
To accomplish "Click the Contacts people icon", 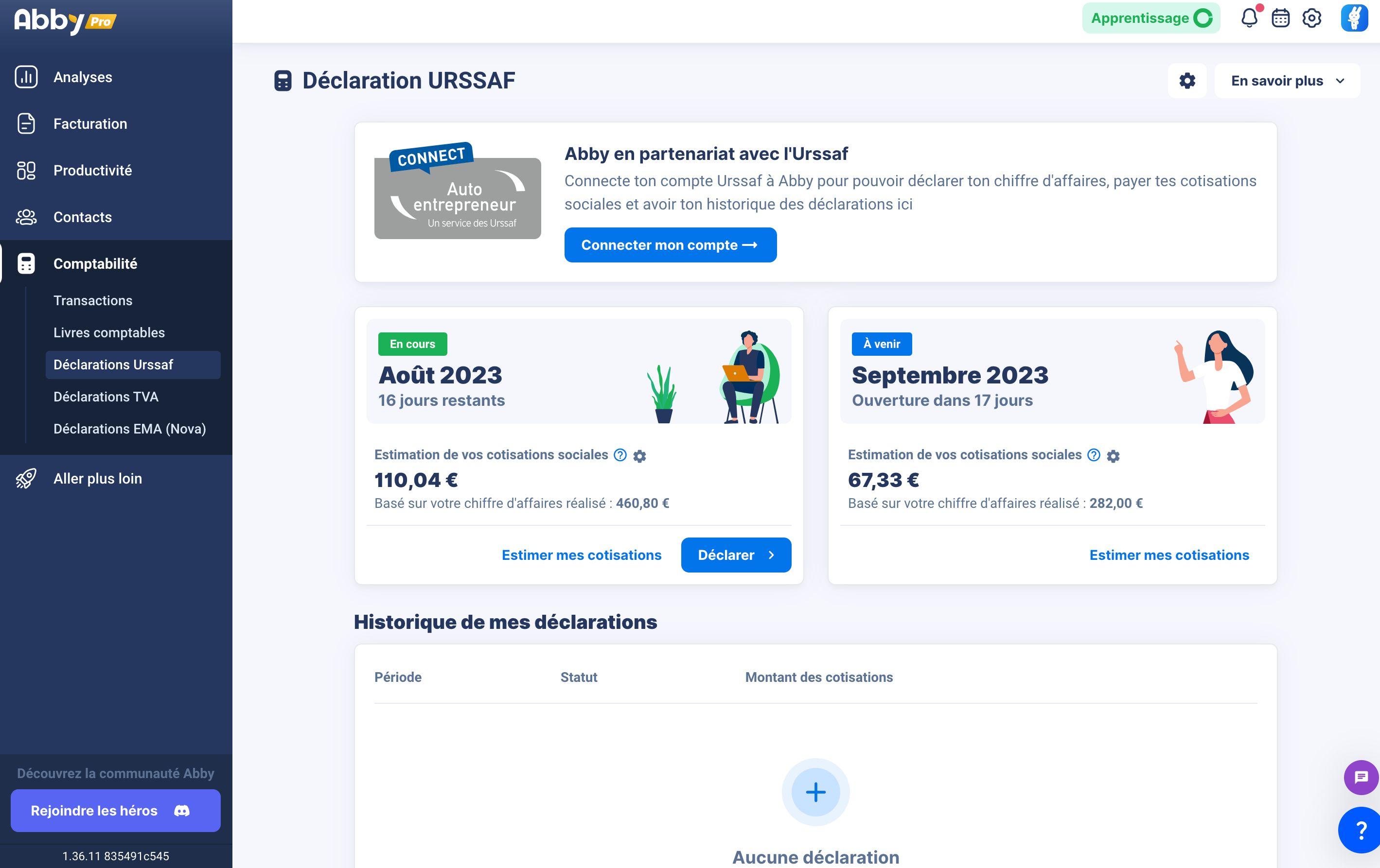I will point(26,217).
